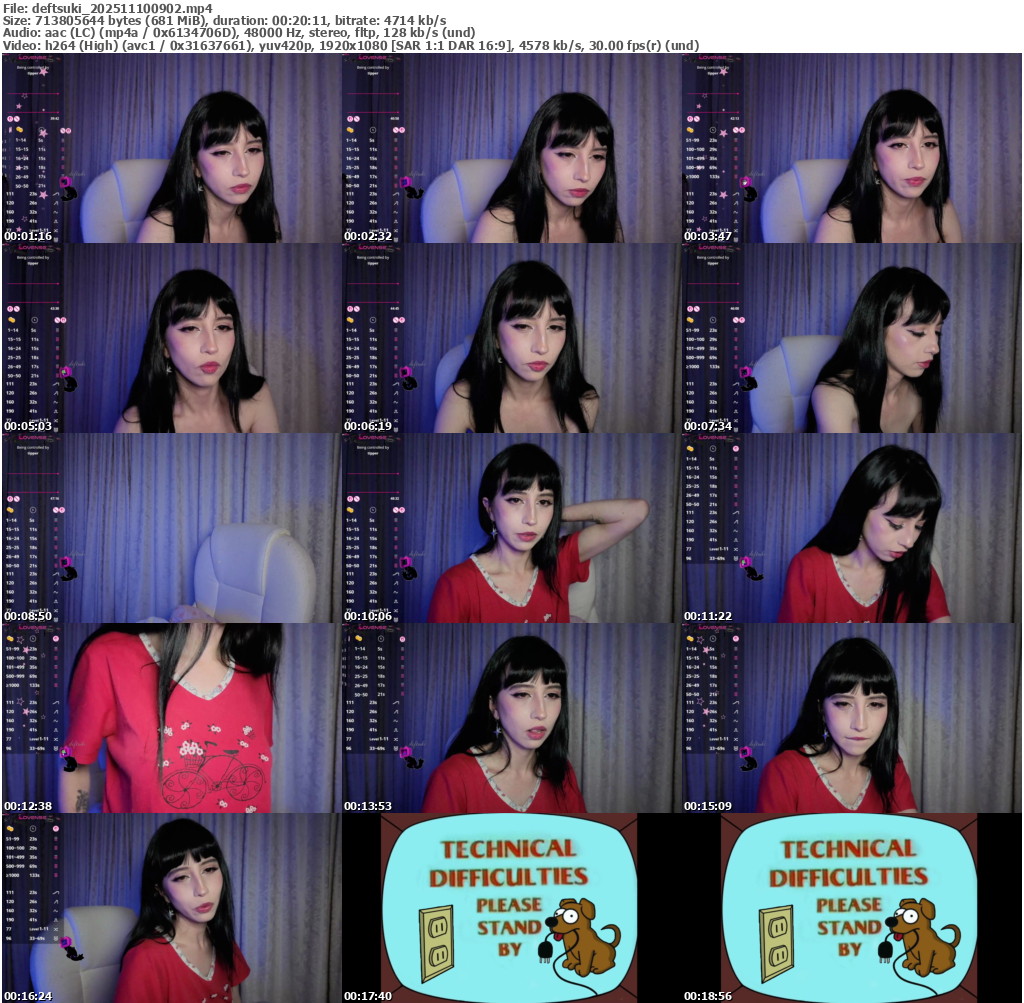Click the empty-chair frame stamped 00:08:50
This screenshot has height=1003, width=1024.
171,528
